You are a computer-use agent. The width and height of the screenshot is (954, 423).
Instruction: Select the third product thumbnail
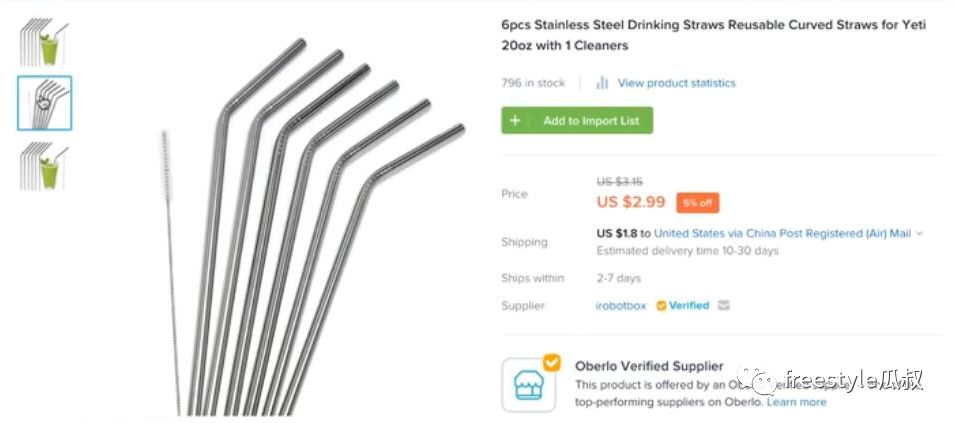(44, 165)
